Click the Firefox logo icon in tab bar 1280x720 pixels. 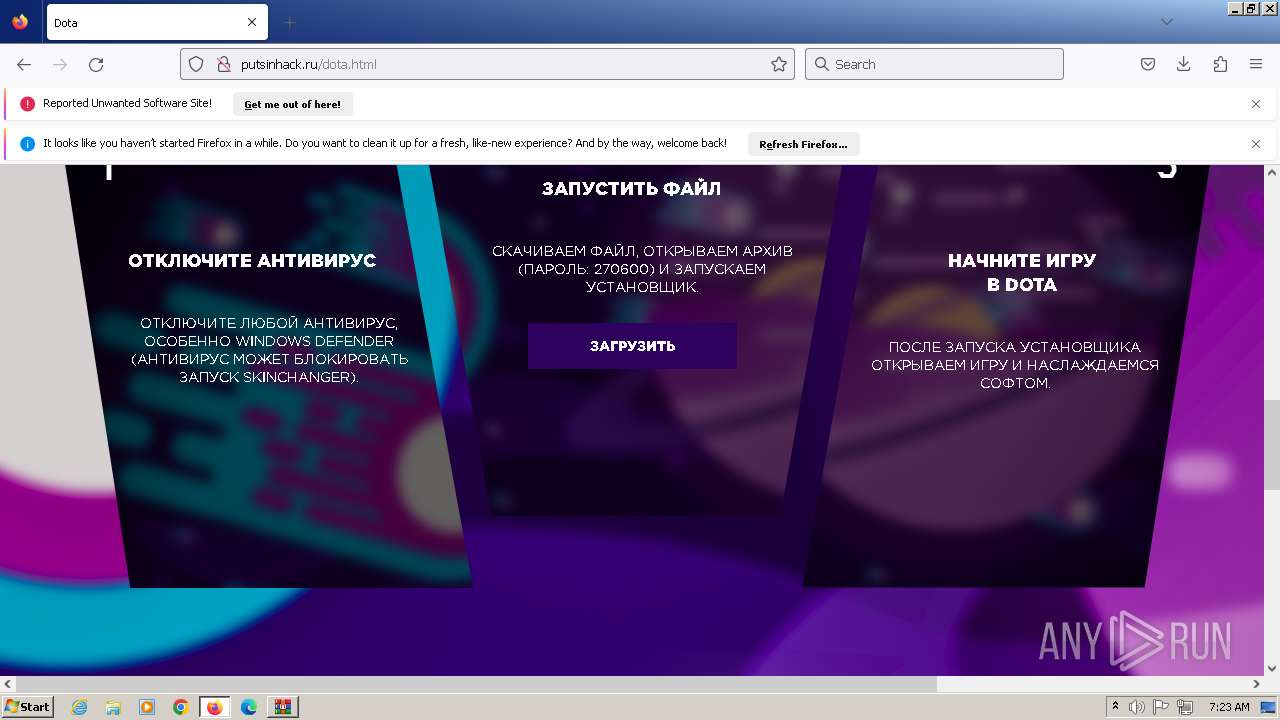coord(20,22)
